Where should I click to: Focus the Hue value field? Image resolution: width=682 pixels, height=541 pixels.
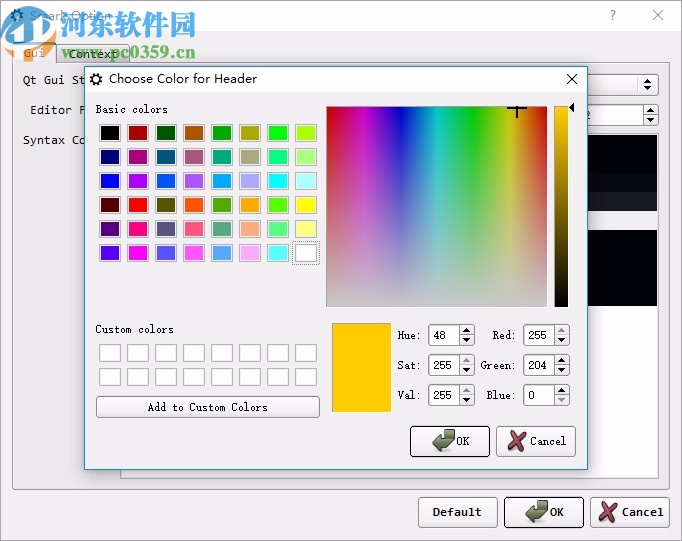[444, 335]
